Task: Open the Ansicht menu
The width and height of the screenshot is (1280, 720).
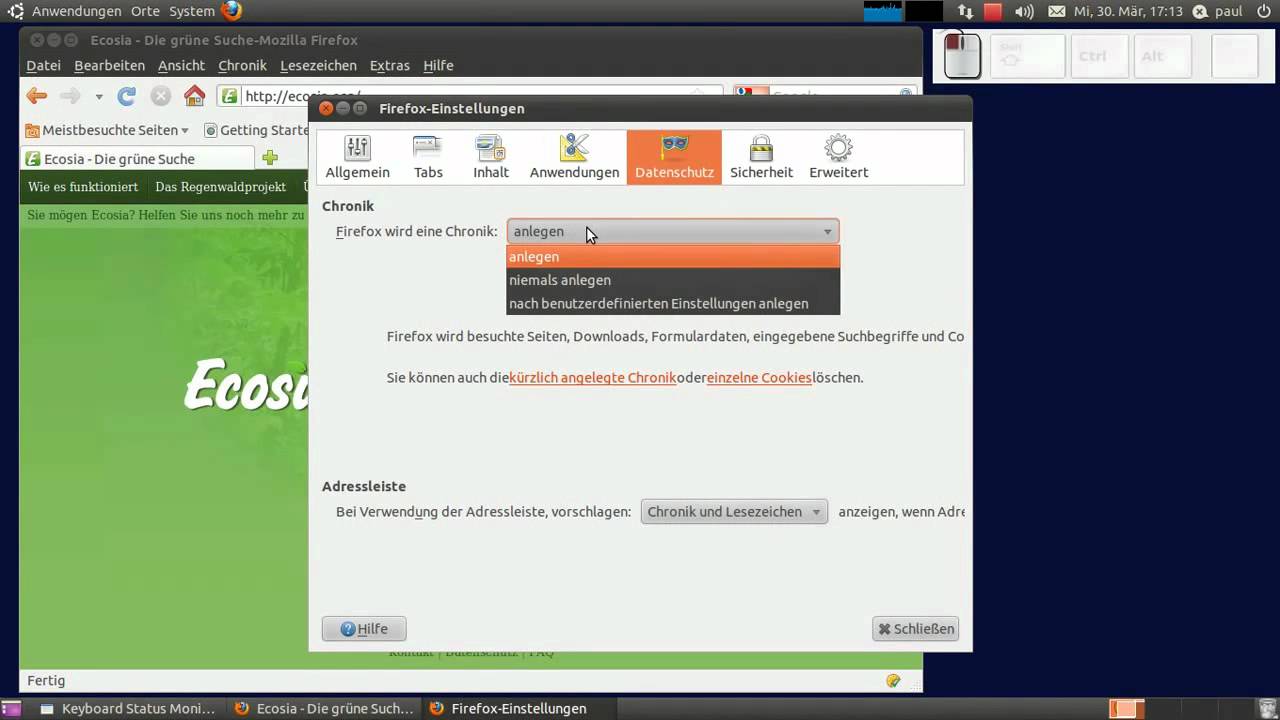Action: (x=181, y=66)
